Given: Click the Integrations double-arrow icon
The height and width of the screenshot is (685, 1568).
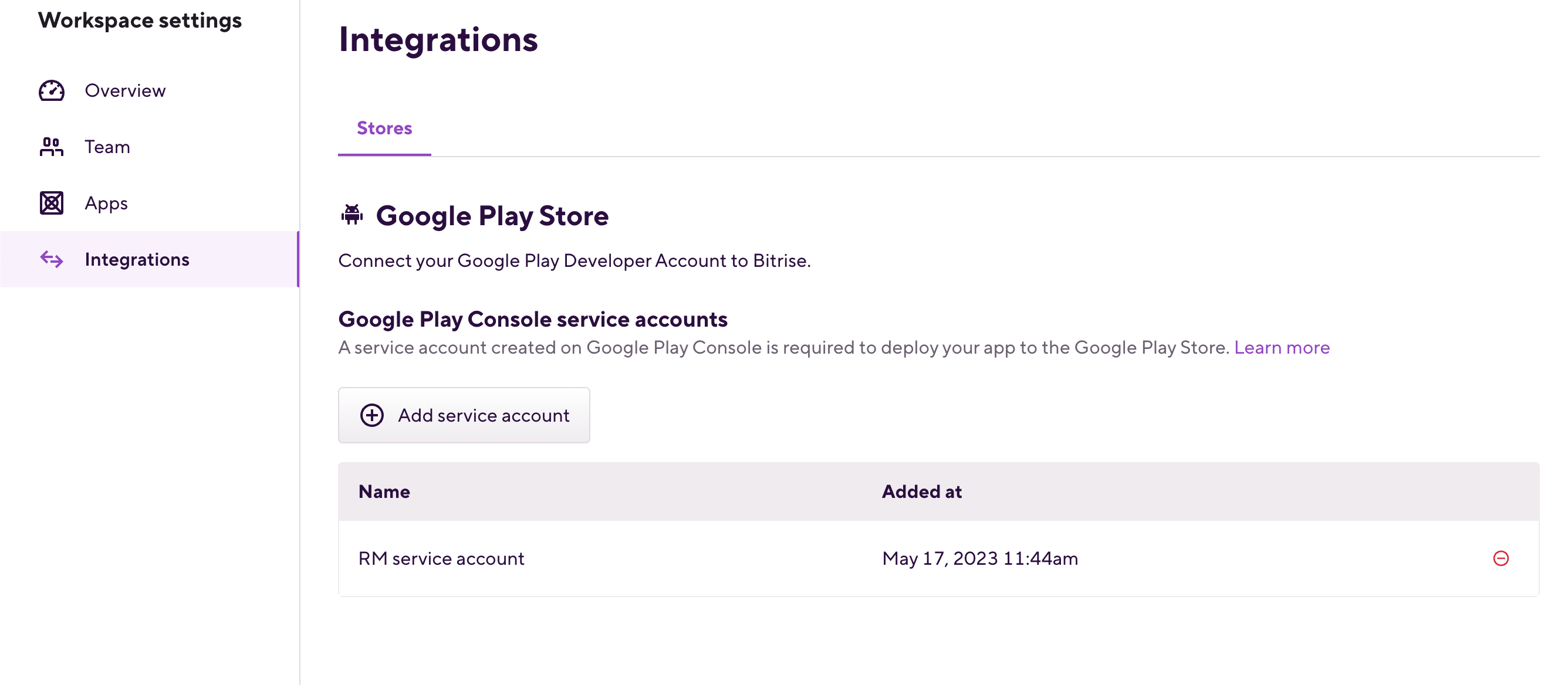Looking at the screenshot, I should click(51, 259).
